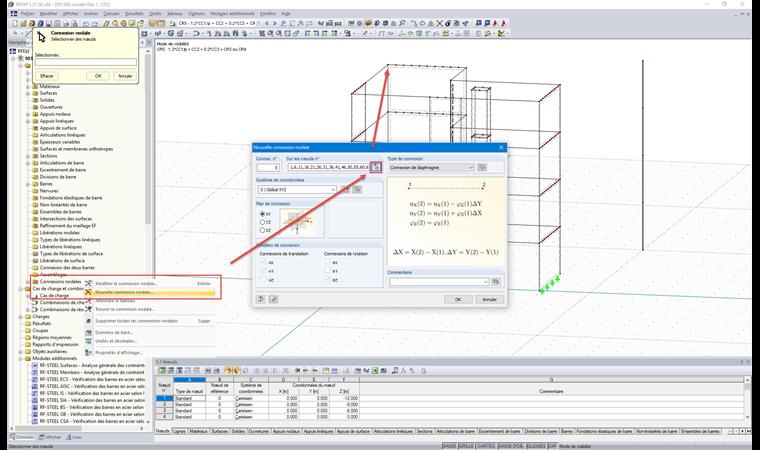
Task: Click OK in the Nouvelle connexion nodale dialog
Action: coord(458,299)
